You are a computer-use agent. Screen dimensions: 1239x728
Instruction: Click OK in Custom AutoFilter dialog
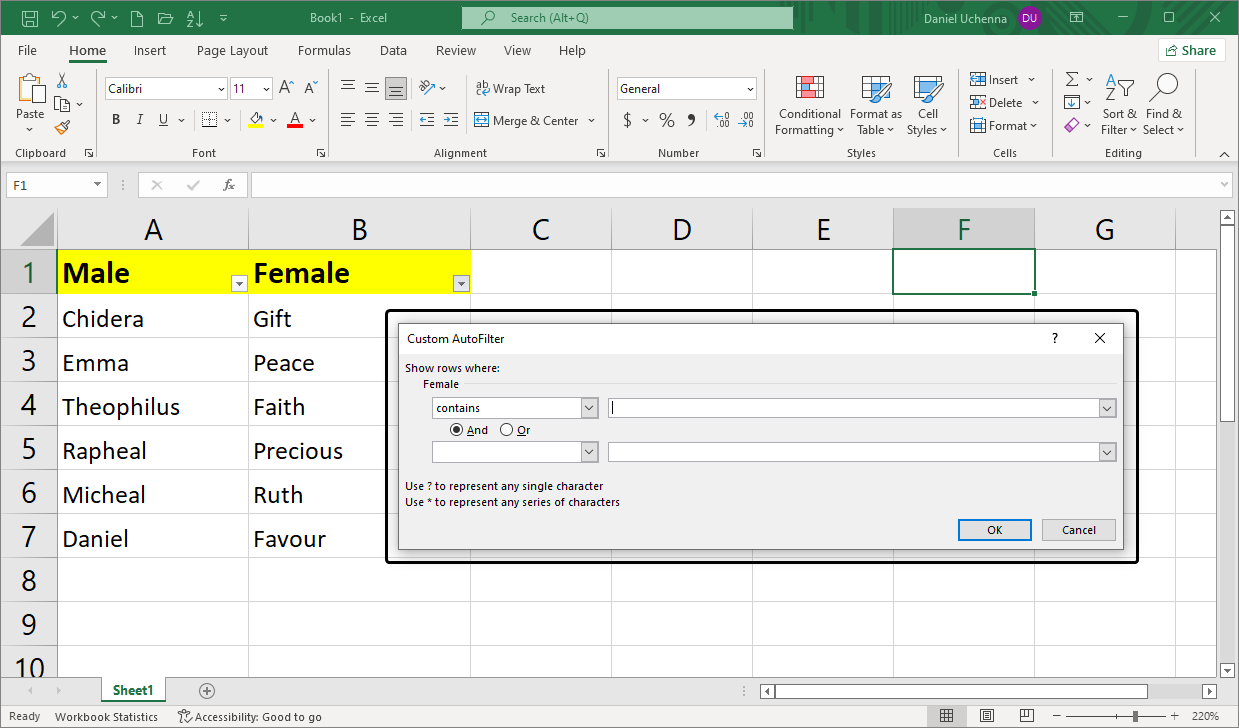pos(994,530)
